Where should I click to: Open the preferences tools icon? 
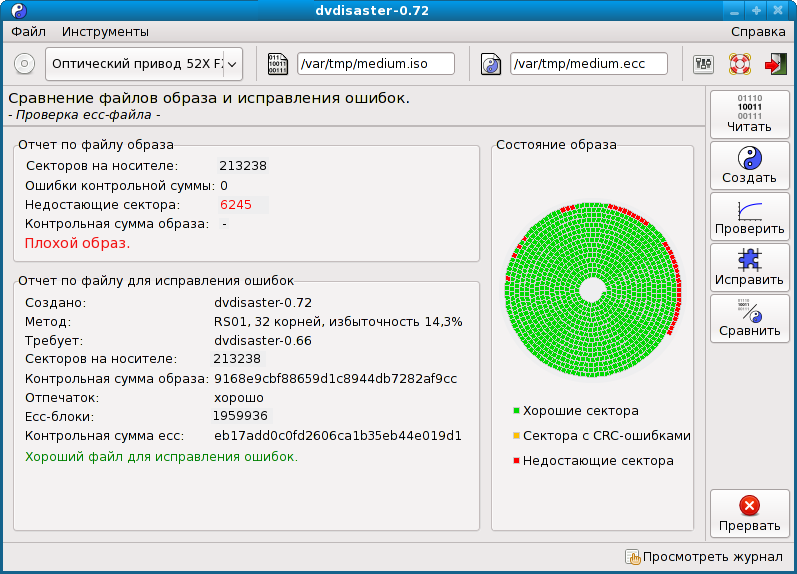(x=703, y=64)
